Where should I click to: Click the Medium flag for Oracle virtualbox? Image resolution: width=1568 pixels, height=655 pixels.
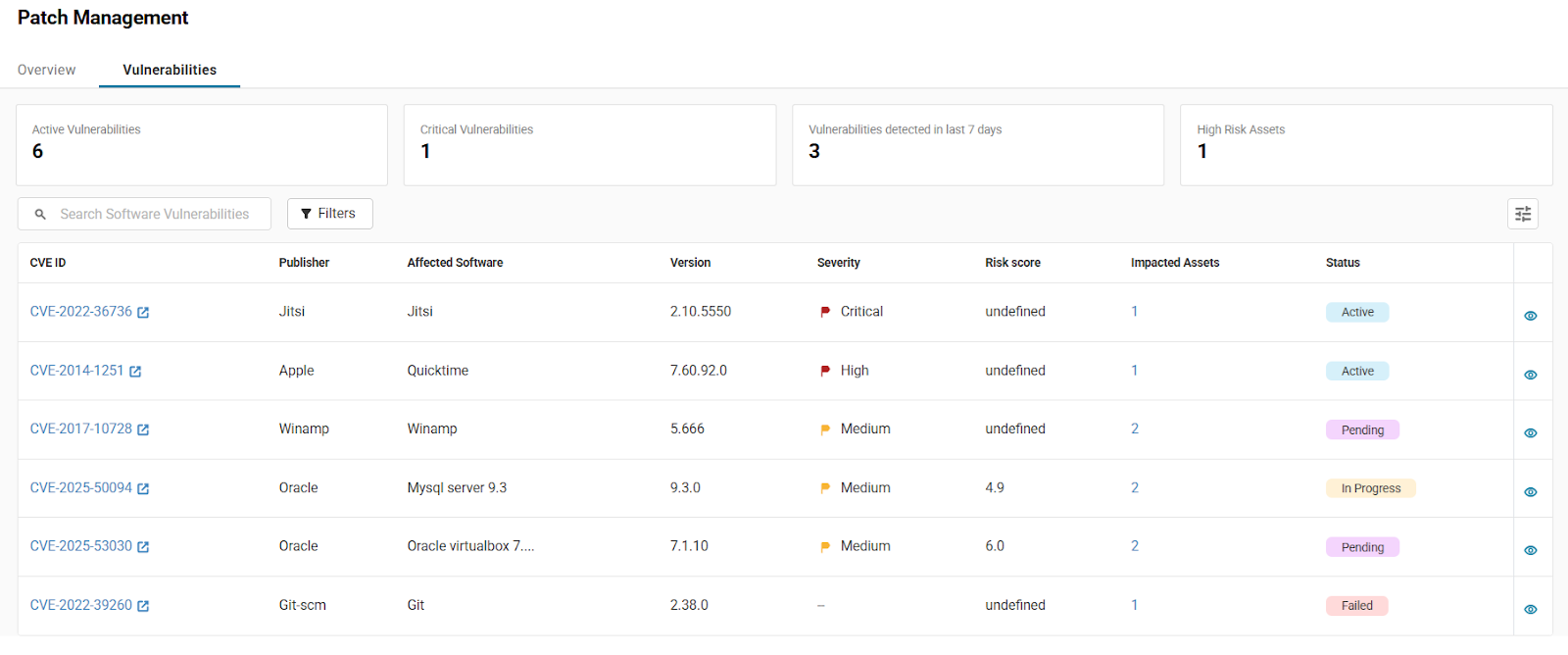click(x=825, y=546)
